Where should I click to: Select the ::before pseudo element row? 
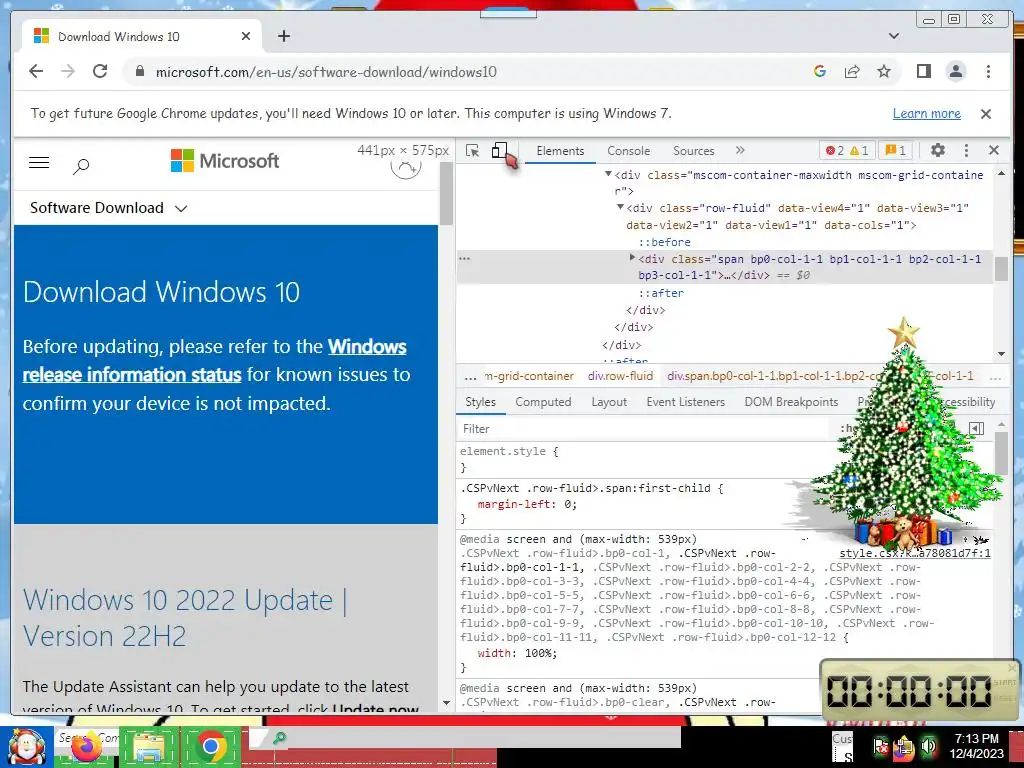[664, 242]
